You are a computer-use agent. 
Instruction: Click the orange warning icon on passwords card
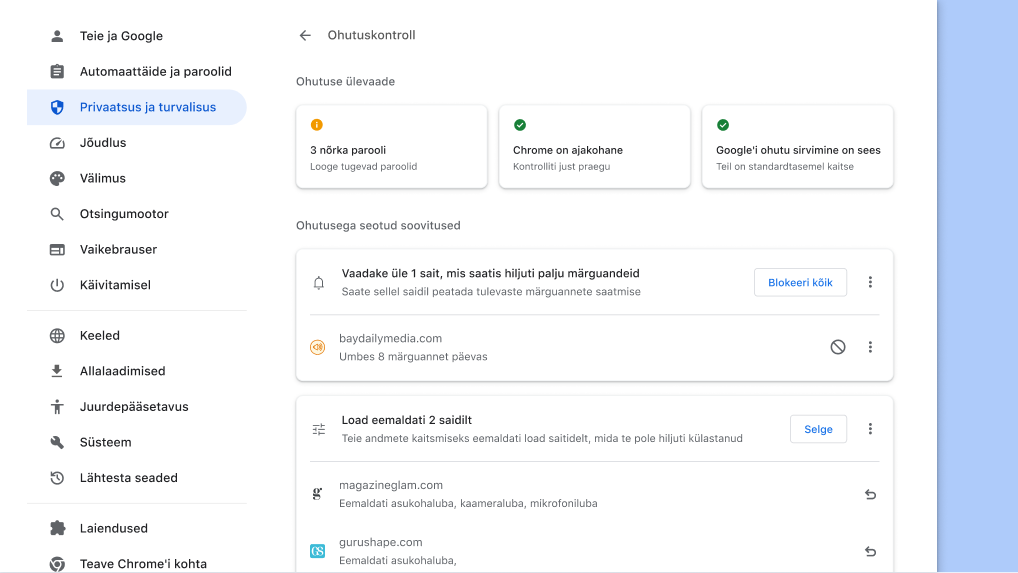(x=317, y=125)
